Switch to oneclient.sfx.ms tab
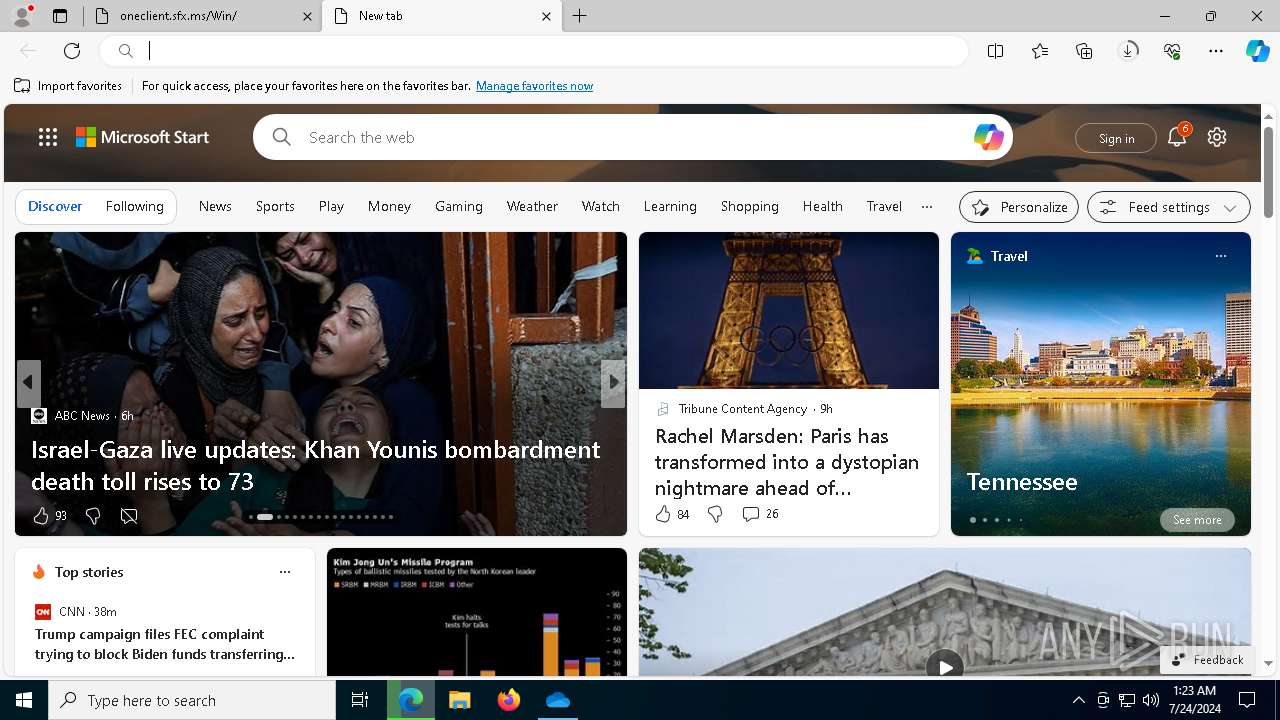 (200, 16)
